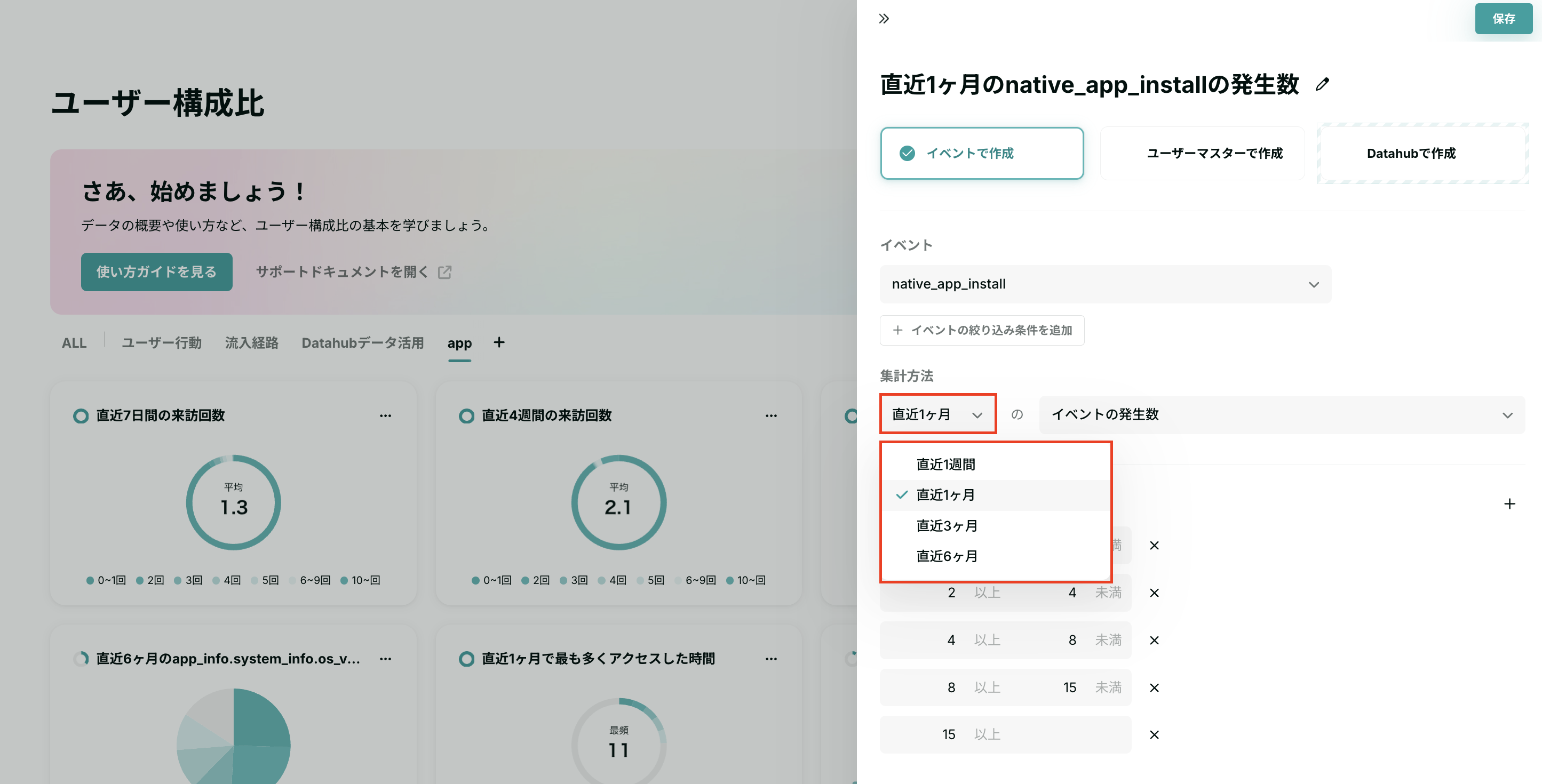Click the 最頻 11 donut chart
Image resolution: width=1542 pixels, height=784 pixels.
[x=619, y=741]
